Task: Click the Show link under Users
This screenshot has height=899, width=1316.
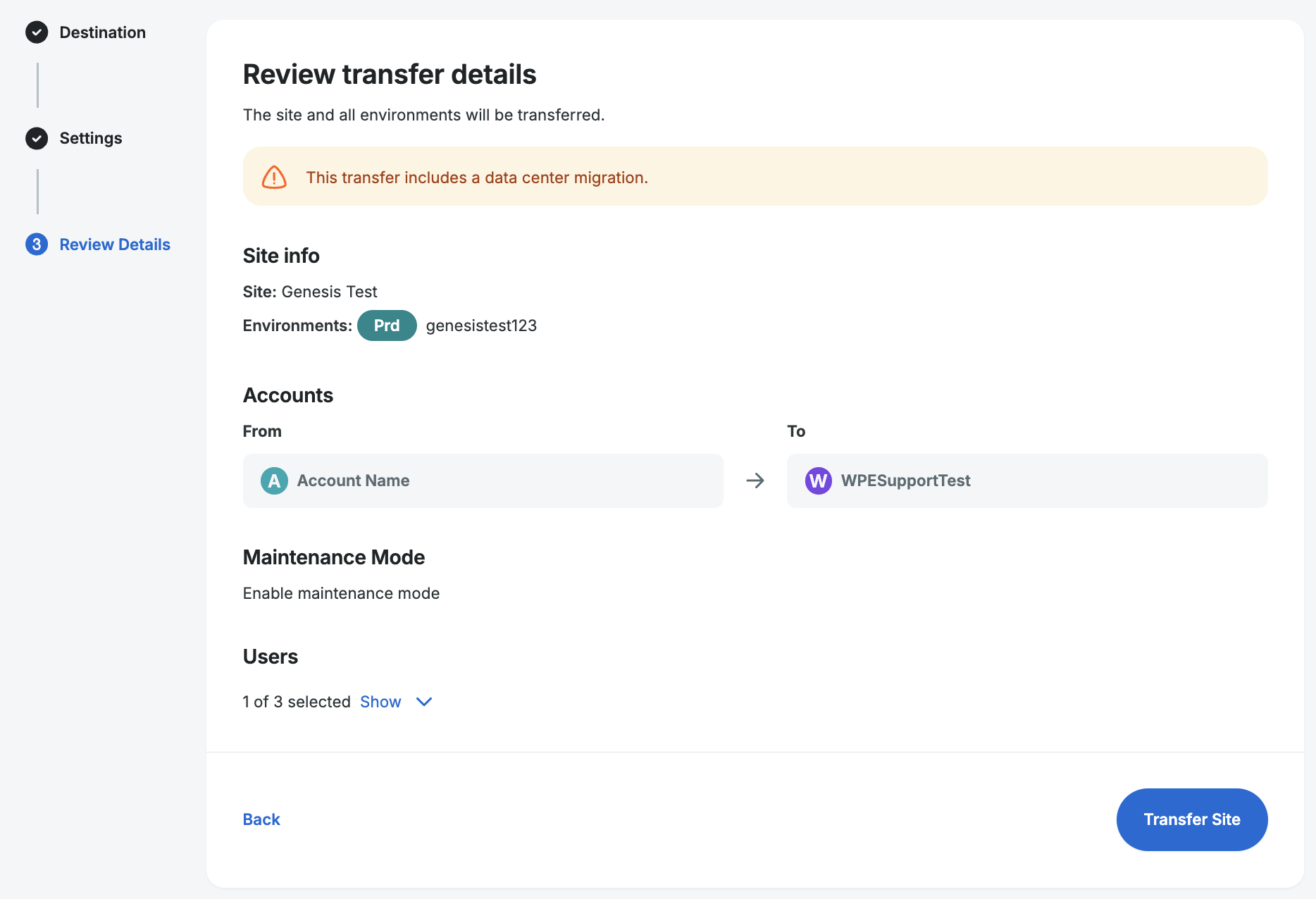Action: [x=380, y=702]
